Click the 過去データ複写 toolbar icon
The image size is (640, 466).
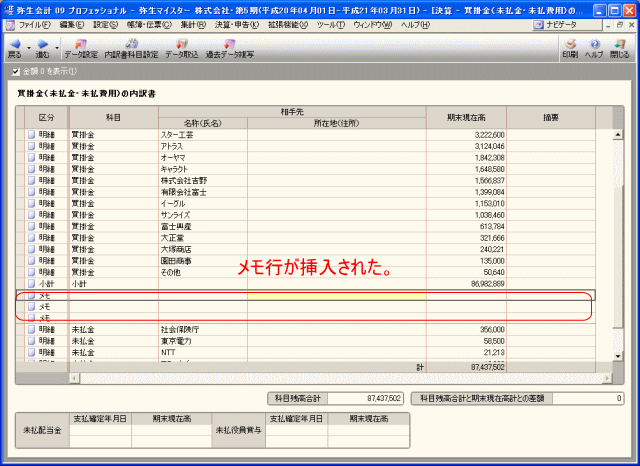229,44
